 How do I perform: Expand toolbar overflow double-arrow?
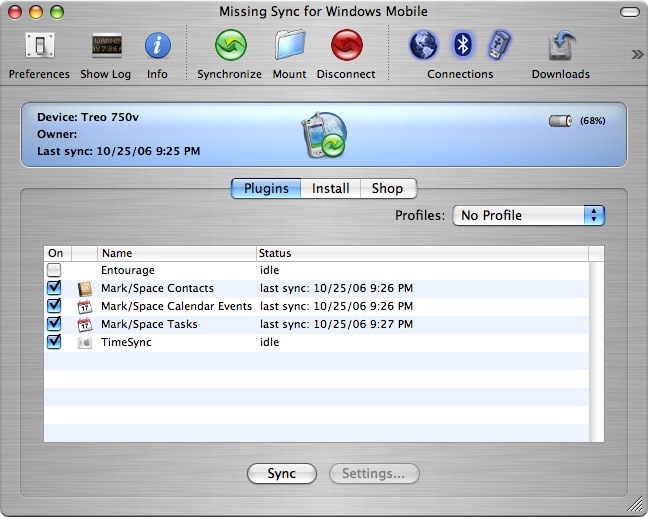[637, 54]
